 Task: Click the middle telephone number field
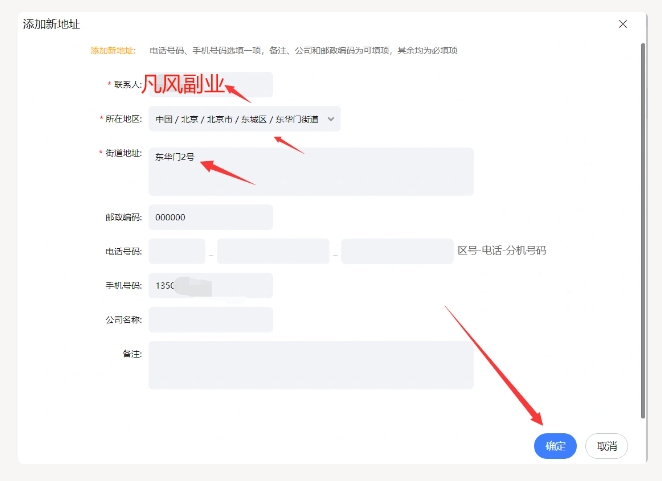coord(273,251)
